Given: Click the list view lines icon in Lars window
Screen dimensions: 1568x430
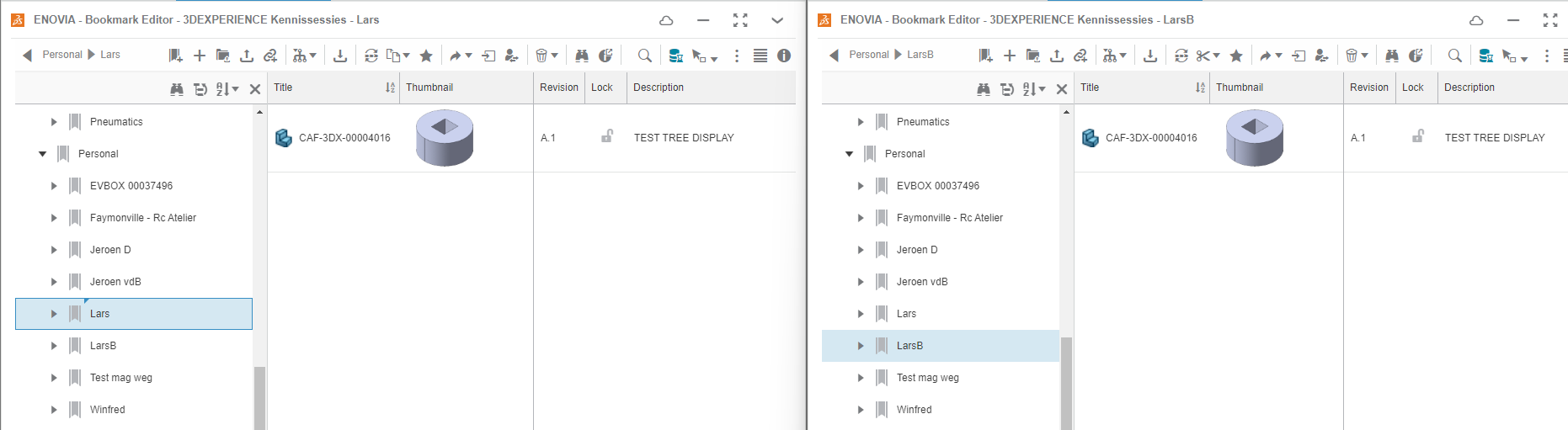Looking at the screenshot, I should pos(760,56).
